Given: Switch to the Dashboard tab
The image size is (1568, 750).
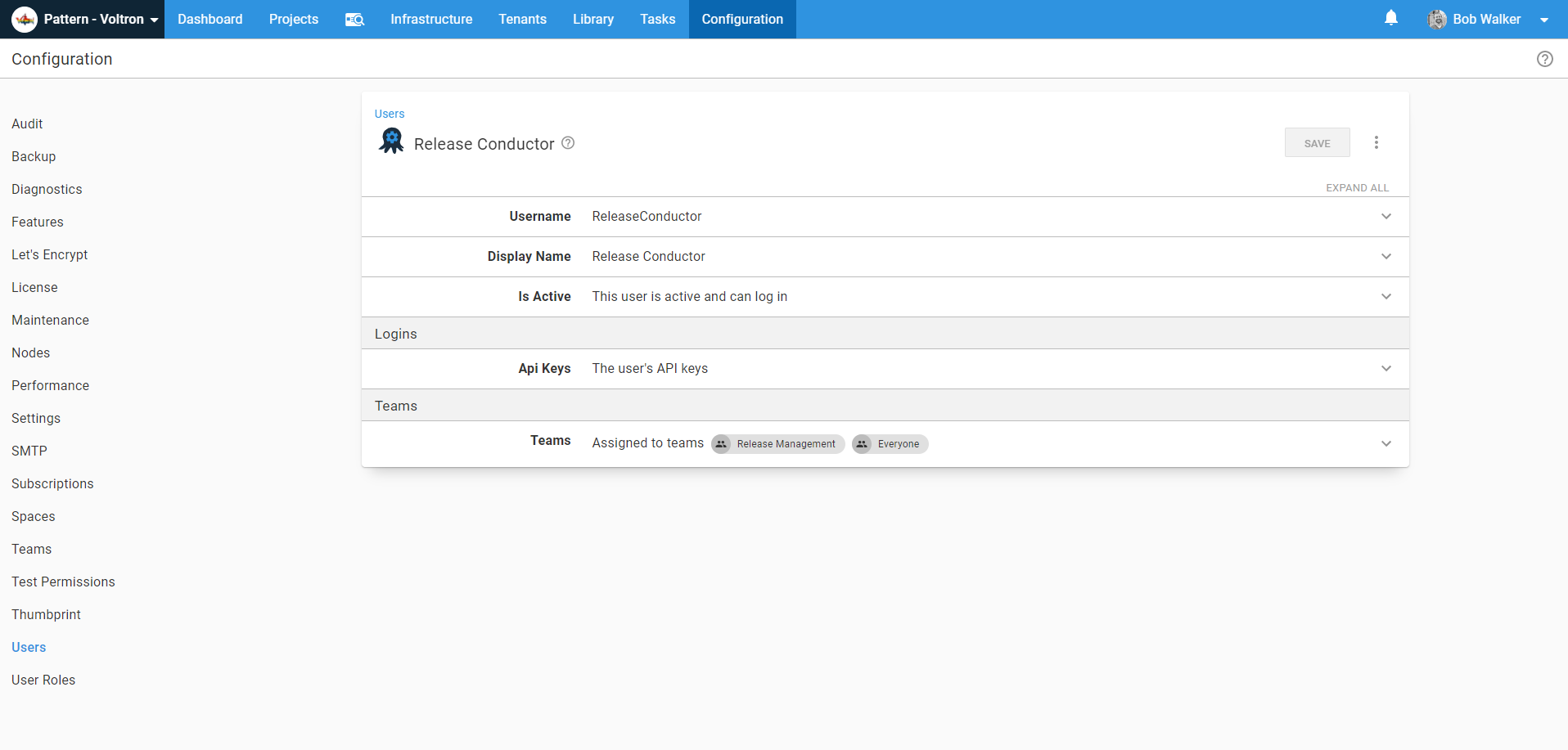Looking at the screenshot, I should 210,19.
